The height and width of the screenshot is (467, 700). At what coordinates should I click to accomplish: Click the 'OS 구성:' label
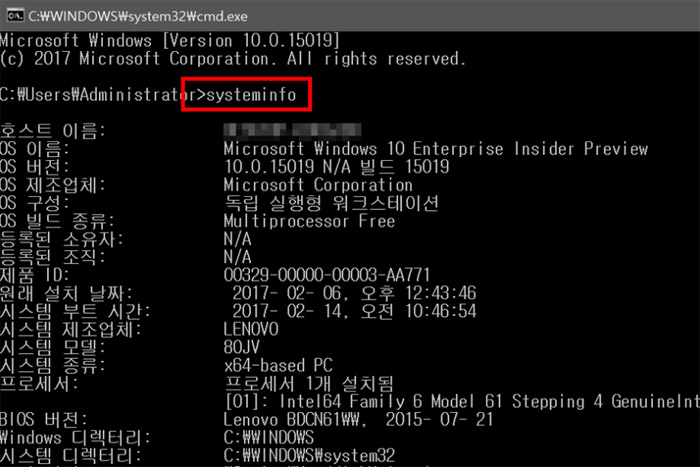(x=35, y=203)
